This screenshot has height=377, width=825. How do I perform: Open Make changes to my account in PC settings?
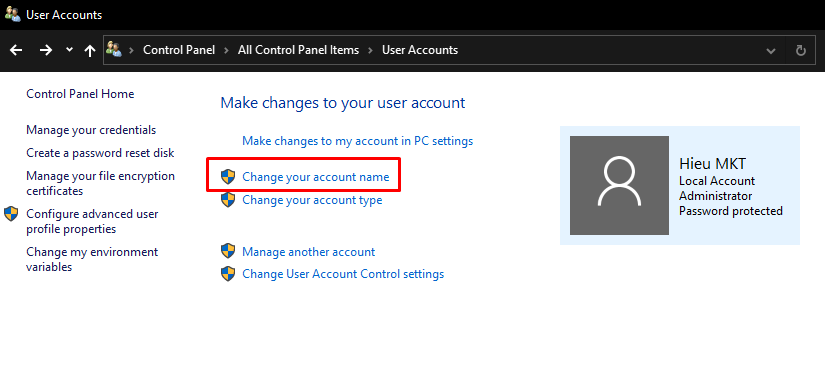coord(357,141)
